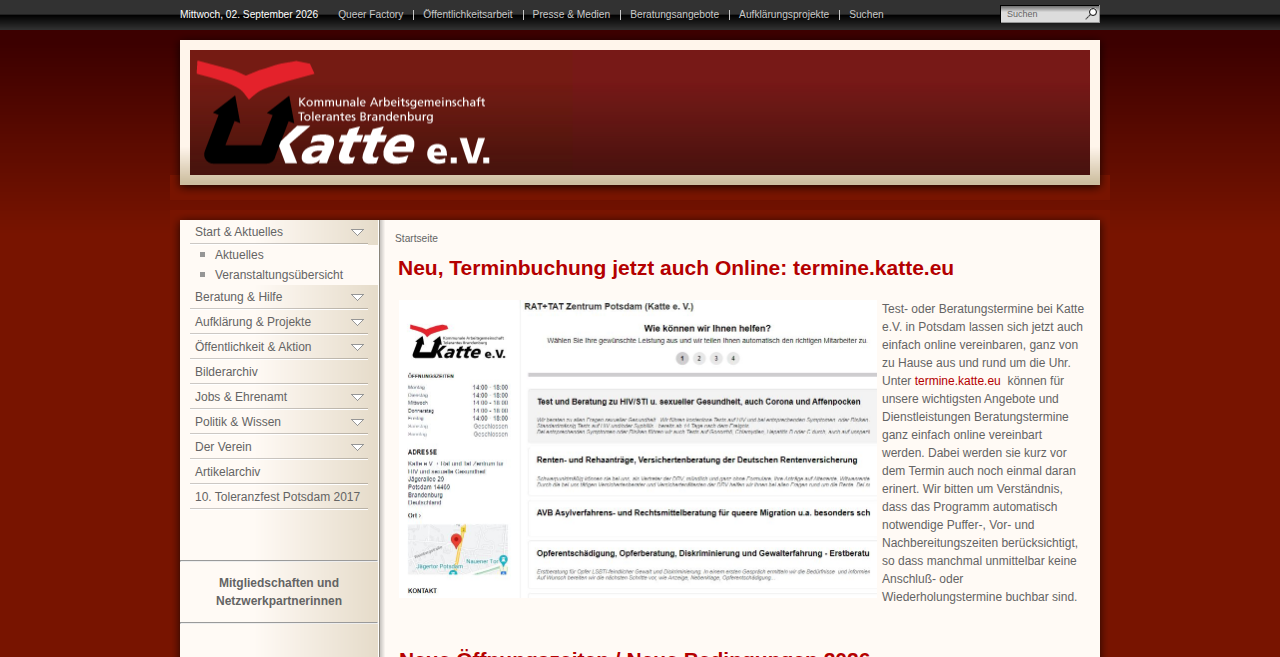Expand the Aufklärung & Projekte arrow

point(358,322)
